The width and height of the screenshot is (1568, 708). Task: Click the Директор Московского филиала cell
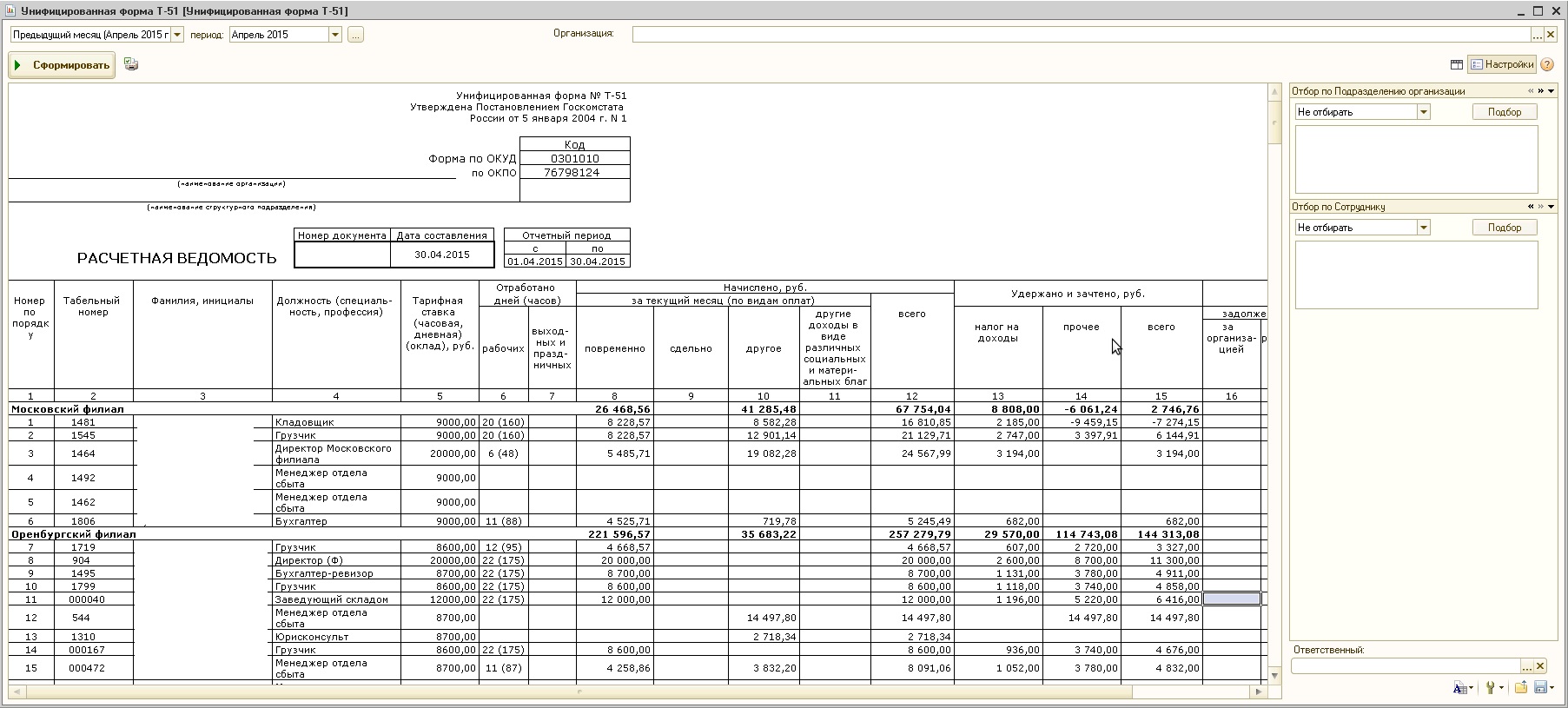click(336, 453)
